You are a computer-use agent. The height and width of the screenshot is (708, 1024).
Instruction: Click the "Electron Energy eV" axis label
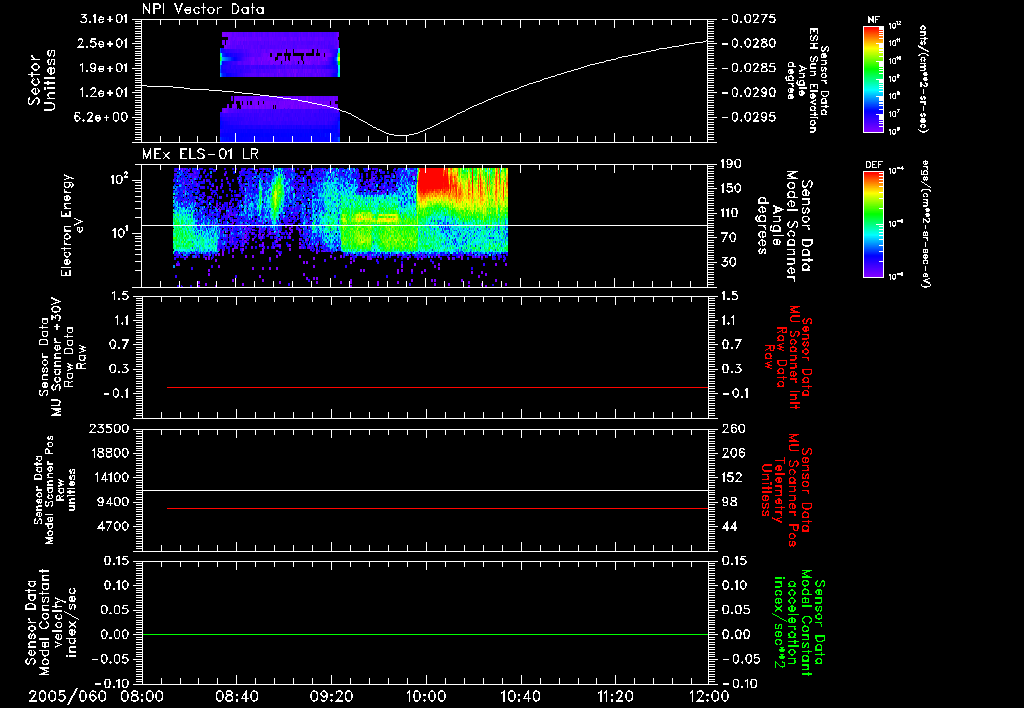(73, 225)
